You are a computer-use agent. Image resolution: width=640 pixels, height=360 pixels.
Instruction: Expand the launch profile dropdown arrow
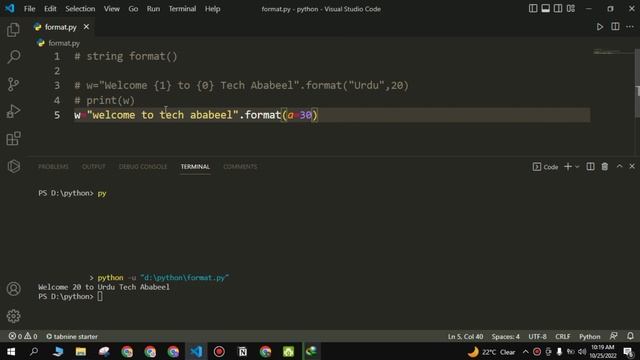tap(577, 167)
